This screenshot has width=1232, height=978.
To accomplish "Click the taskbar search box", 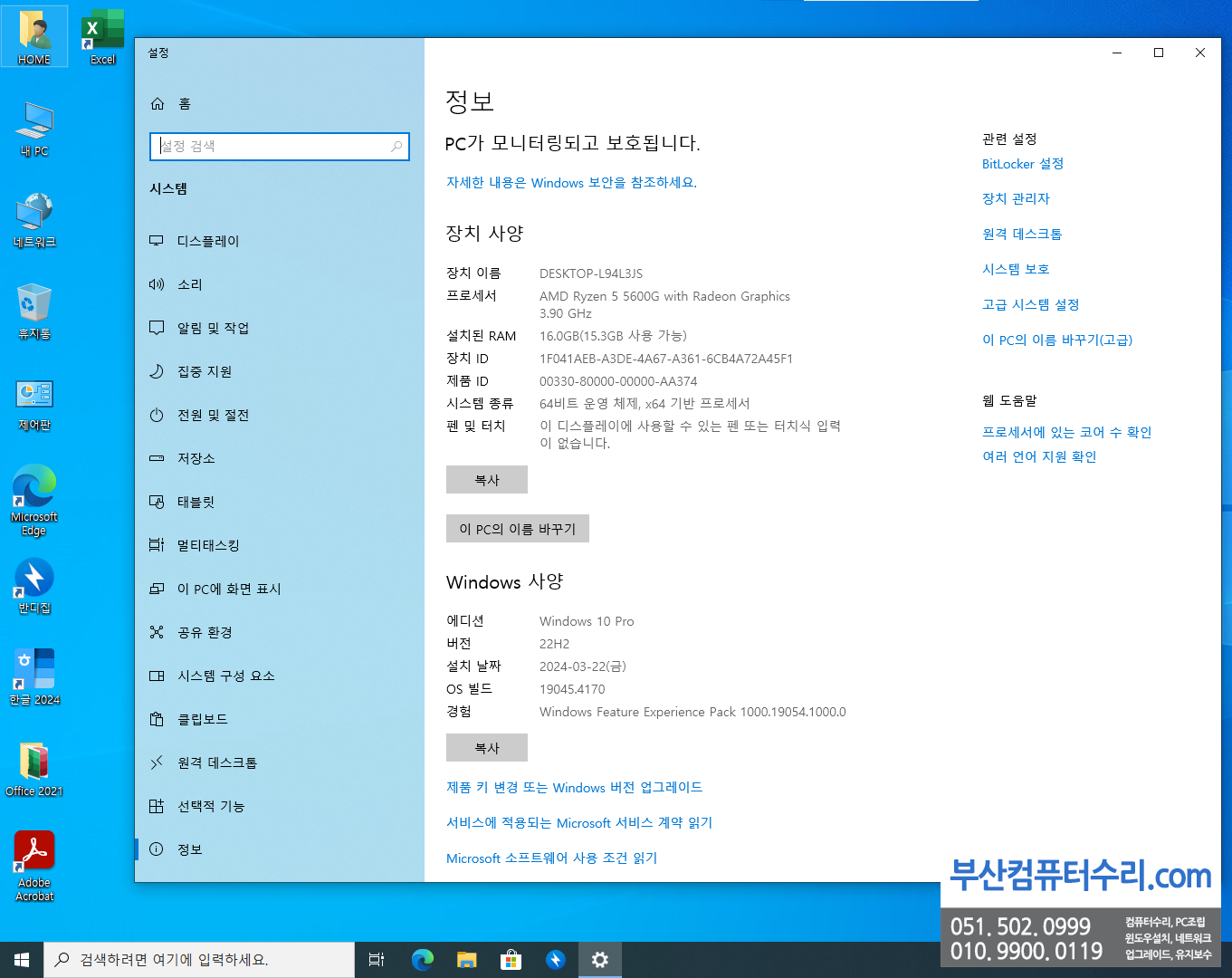I will coord(199,960).
